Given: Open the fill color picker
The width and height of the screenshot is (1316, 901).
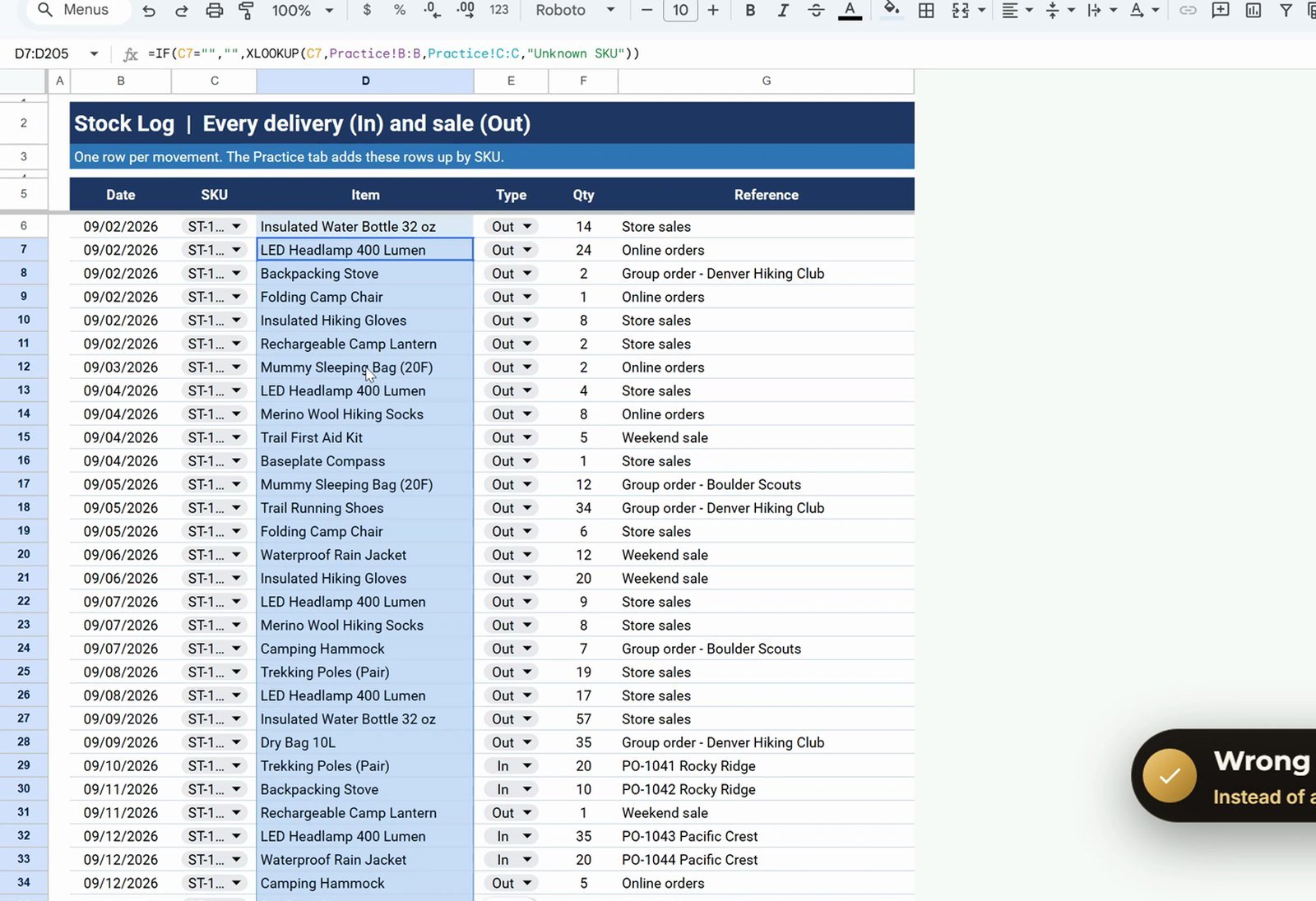Looking at the screenshot, I should [892, 11].
